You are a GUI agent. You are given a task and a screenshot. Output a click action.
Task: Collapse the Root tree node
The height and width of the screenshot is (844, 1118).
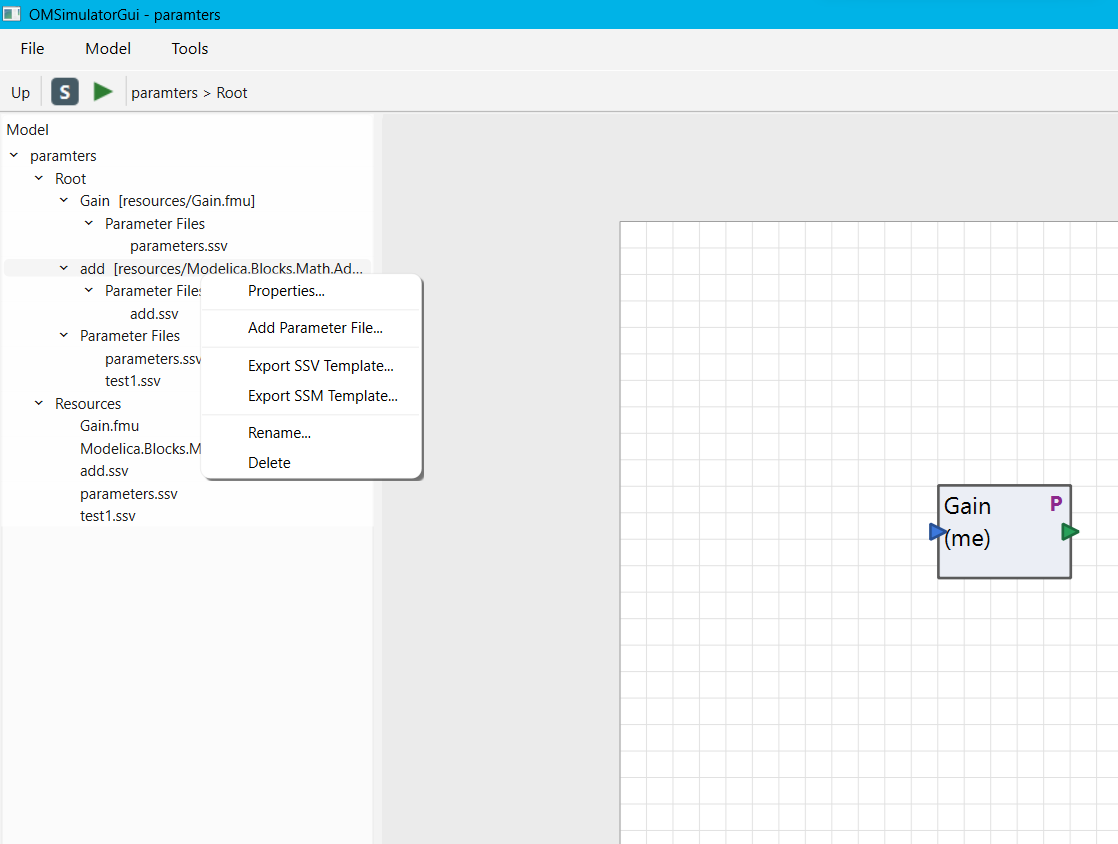point(39,178)
